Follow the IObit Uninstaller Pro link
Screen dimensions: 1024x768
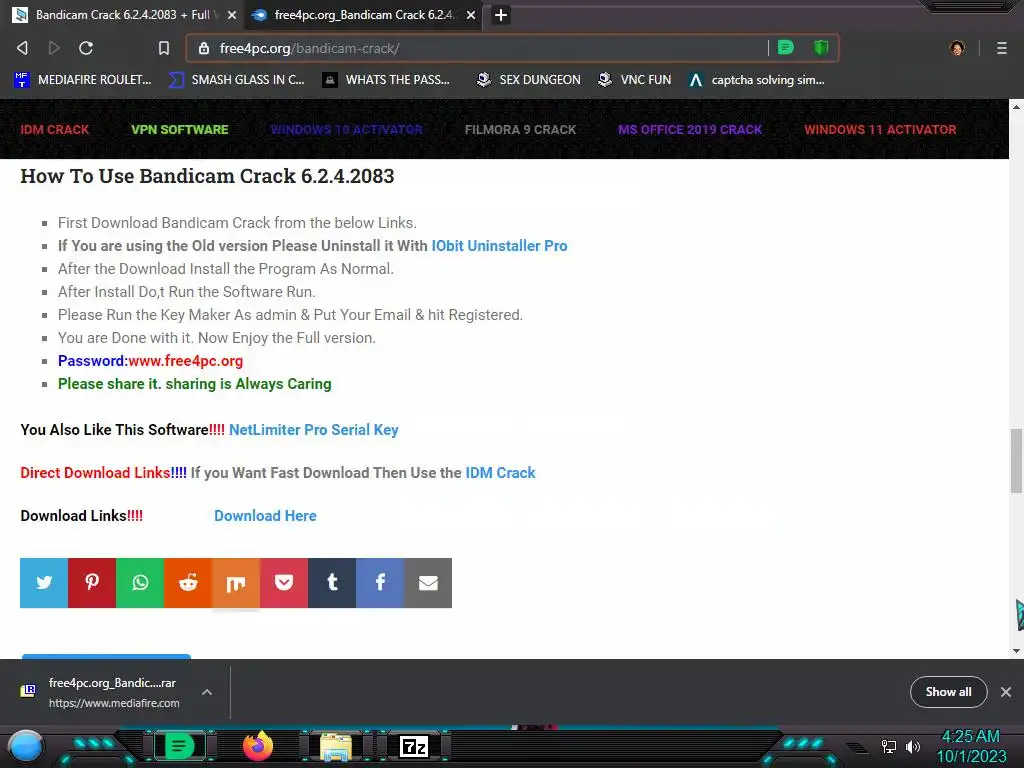coord(499,246)
